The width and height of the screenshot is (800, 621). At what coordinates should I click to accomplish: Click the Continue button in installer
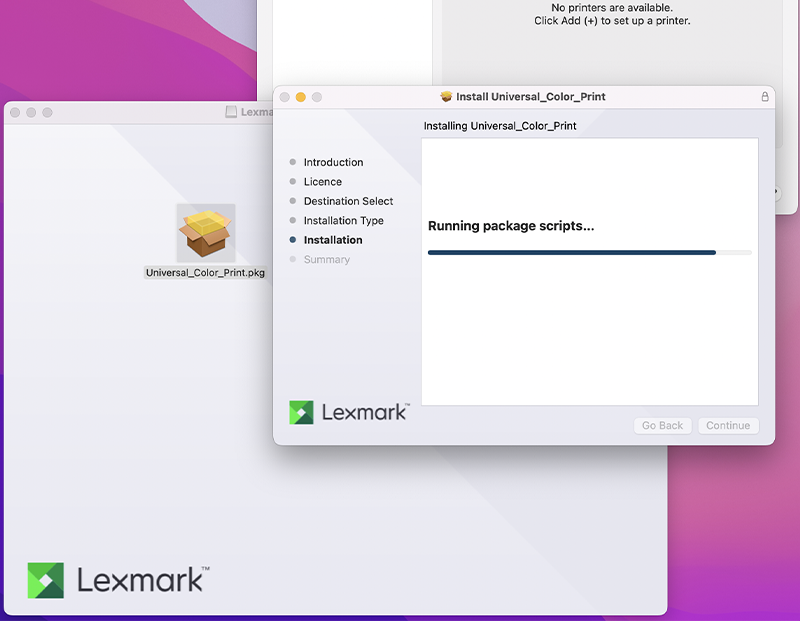coord(728,426)
